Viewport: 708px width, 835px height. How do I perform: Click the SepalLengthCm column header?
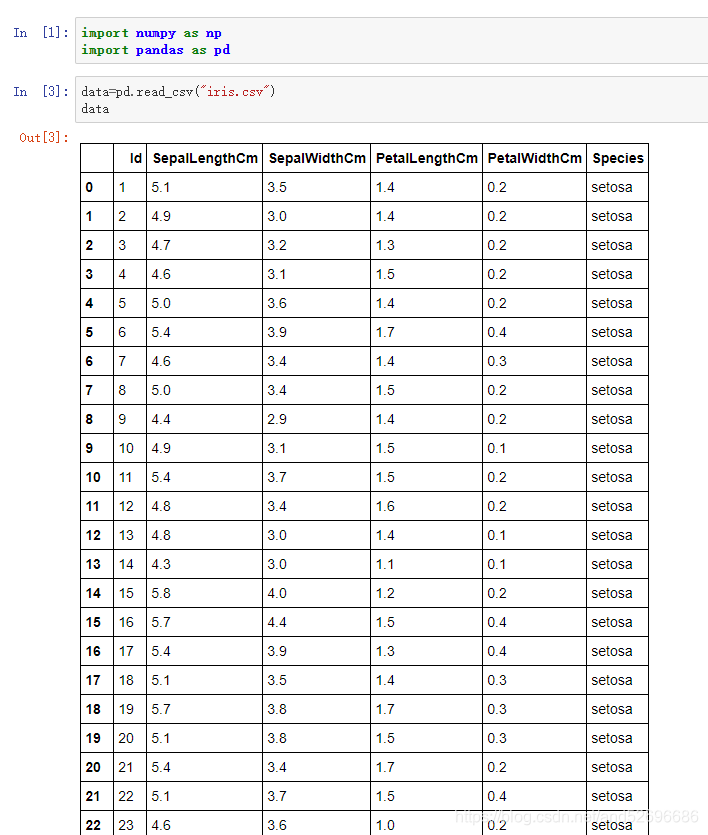(x=205, y=158)
